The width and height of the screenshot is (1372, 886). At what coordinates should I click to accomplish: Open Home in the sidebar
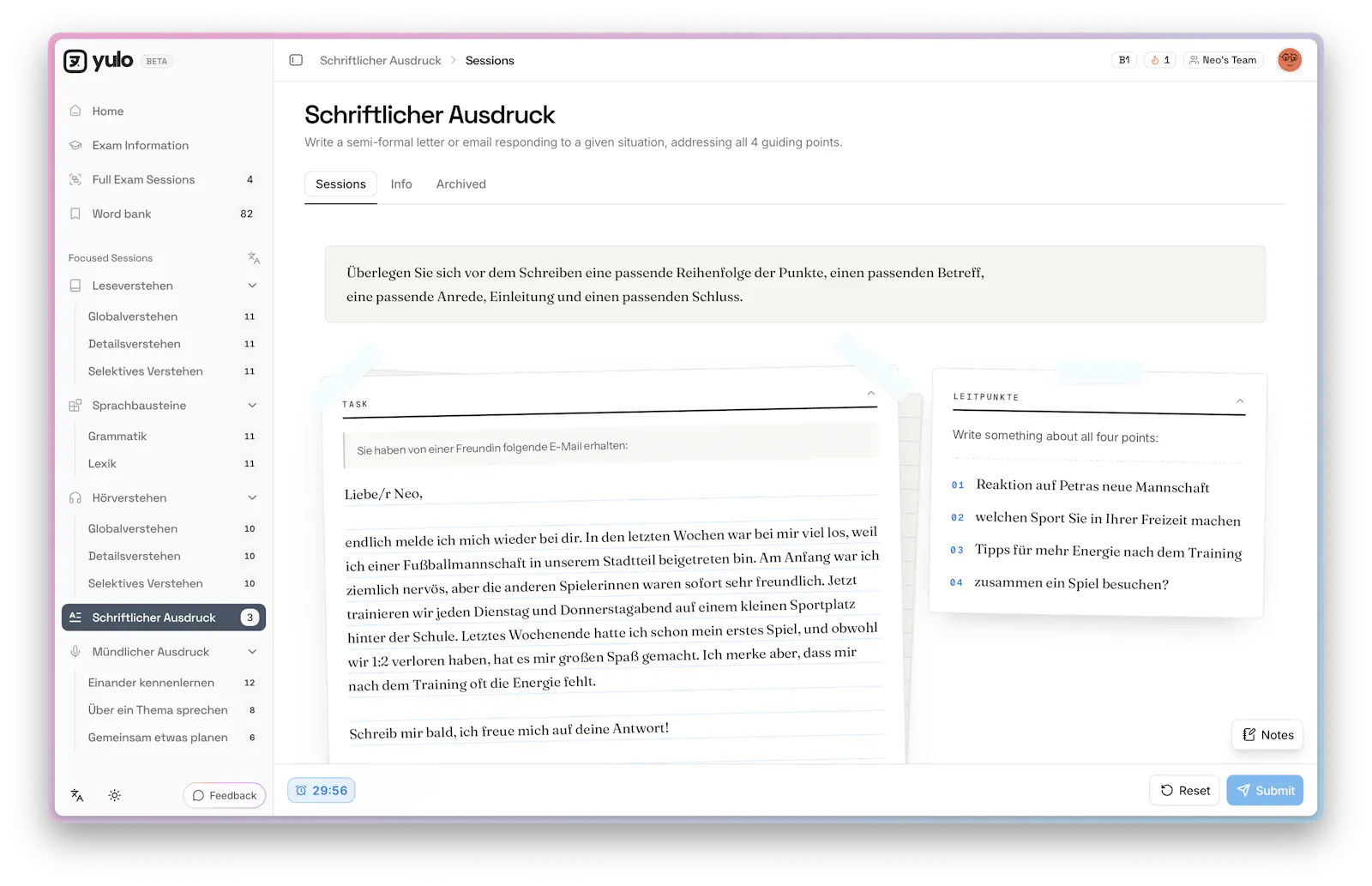pyautogui.click(x=164, y=111)
